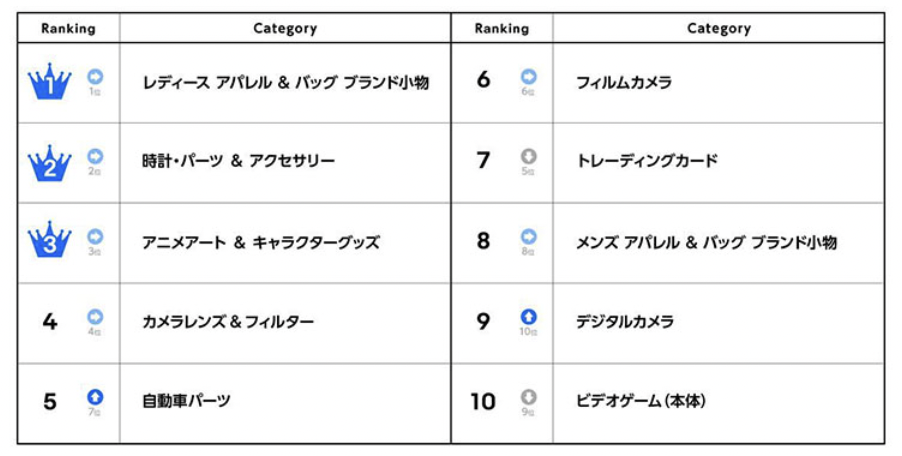Click the light blue right arrow beside rank 6
The width and height of the screenshot is (902, 456).
pyautogui.click(x=528, y=76)
